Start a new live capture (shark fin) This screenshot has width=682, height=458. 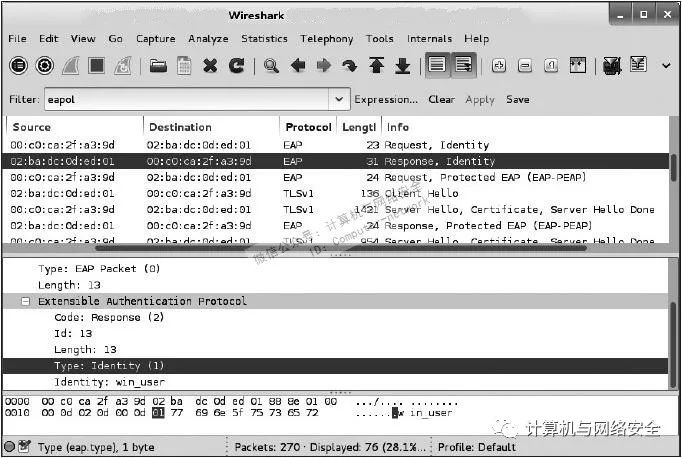70,66
